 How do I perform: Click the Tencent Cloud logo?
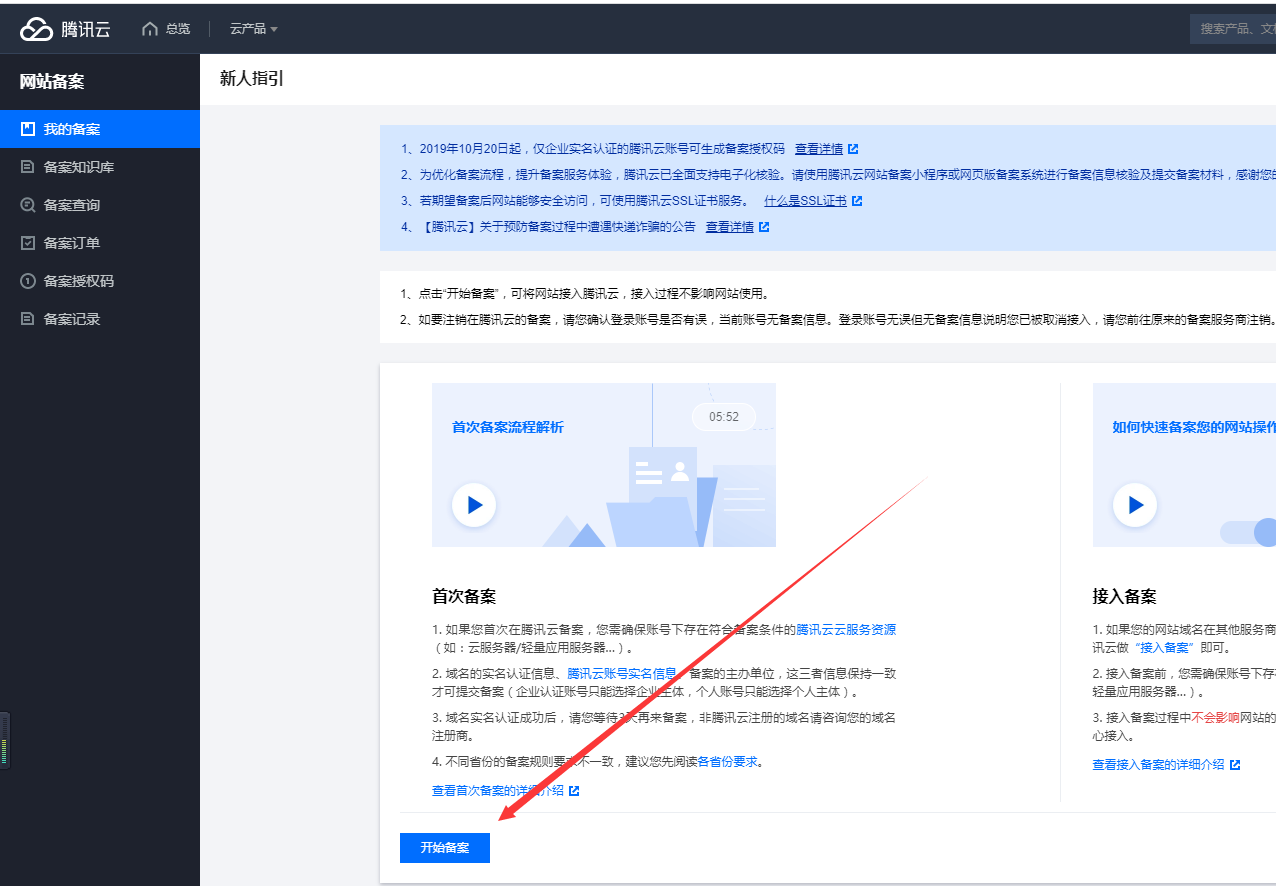(x=65, y=29)
